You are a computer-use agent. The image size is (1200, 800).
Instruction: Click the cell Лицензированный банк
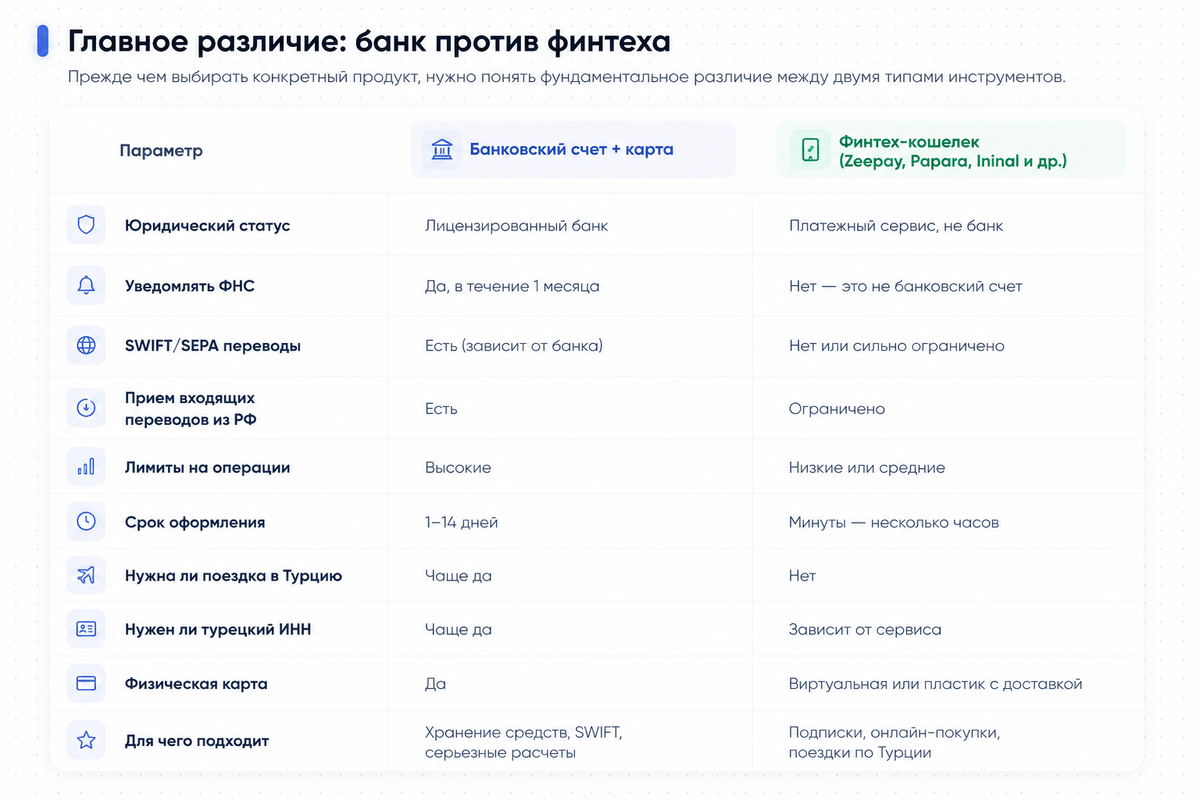[516, 226]
